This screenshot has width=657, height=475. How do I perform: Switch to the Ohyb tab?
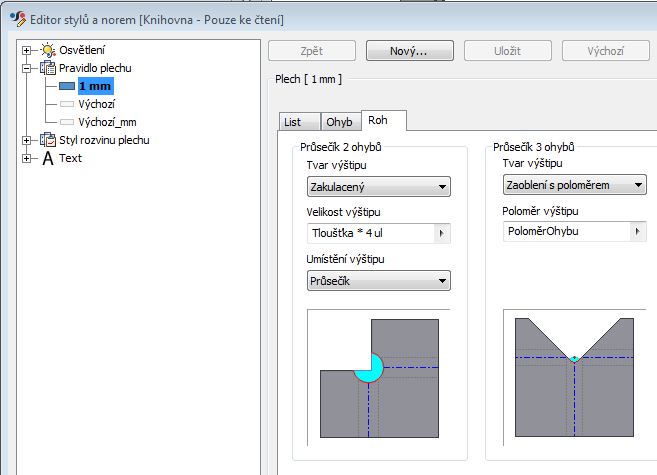pos(339,122)
